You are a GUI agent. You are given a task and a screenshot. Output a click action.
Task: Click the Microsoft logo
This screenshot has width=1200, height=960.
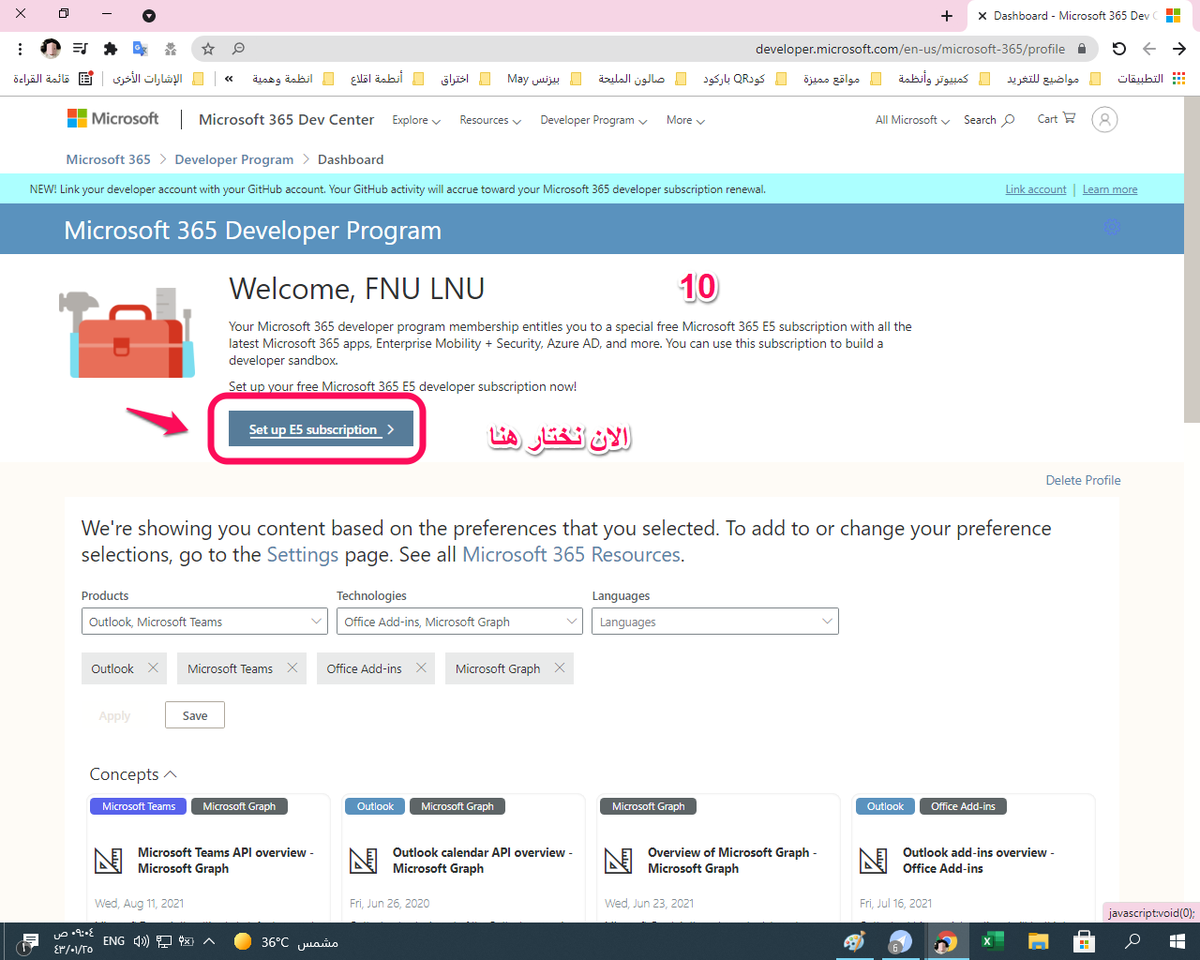click(x=112, y=118)
